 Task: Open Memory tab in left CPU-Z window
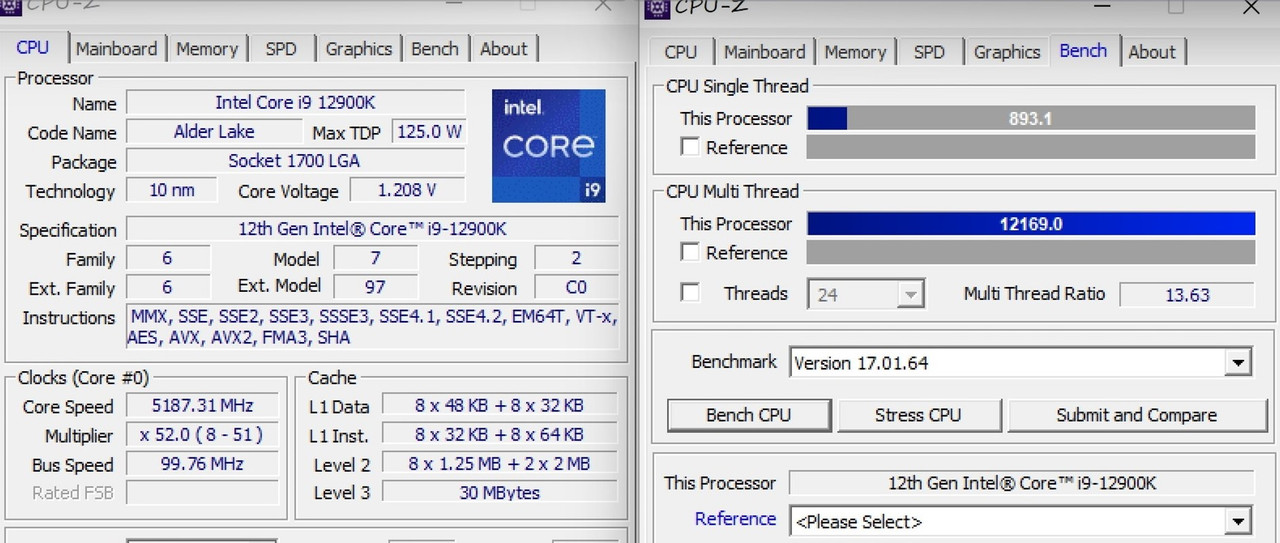pyautogui.click(x=207, y=49)
